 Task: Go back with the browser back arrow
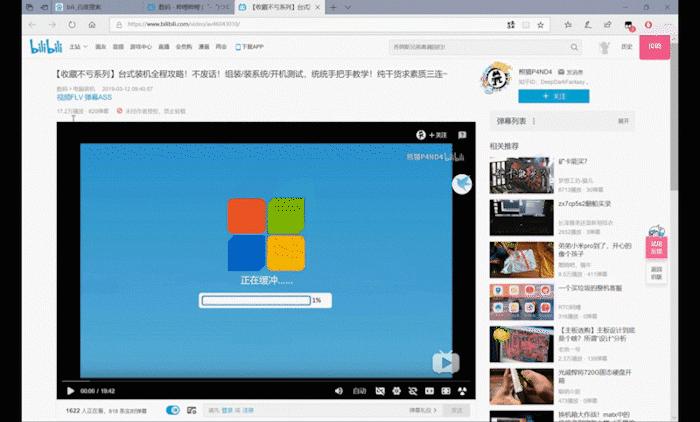pos(32,25)
